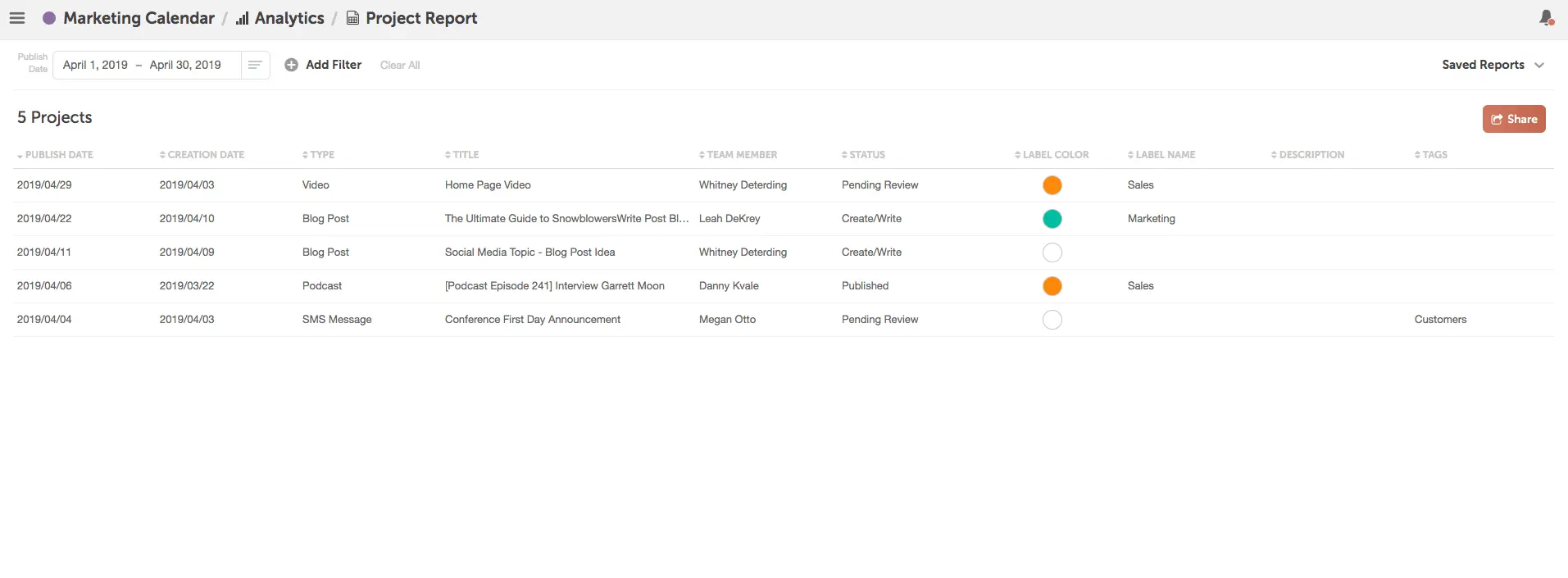Click the Video type cell
Screen dimensions: 1568x578
pos(316,185)
